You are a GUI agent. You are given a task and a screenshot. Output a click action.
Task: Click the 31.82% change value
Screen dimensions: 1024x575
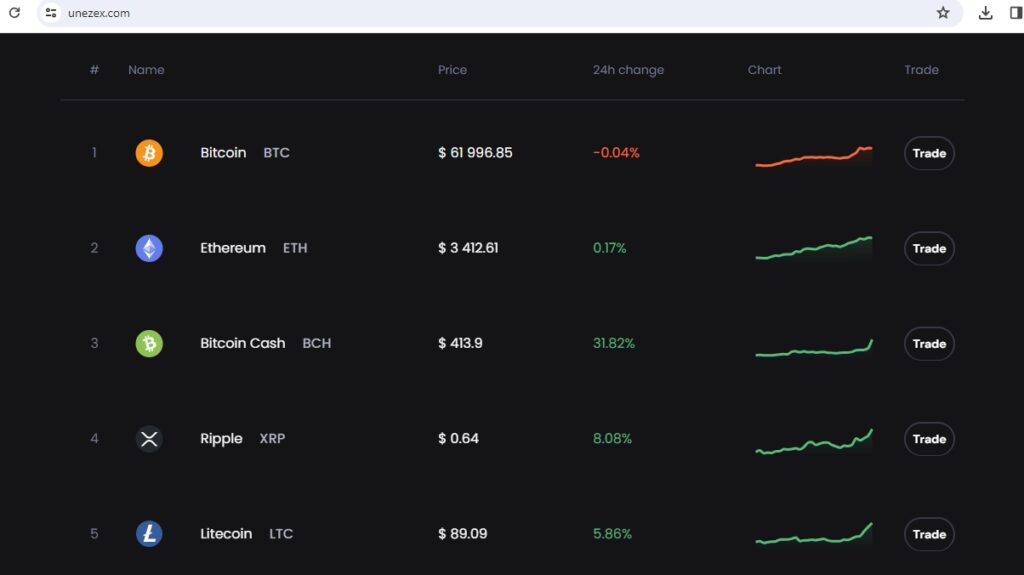coord(614,344)
